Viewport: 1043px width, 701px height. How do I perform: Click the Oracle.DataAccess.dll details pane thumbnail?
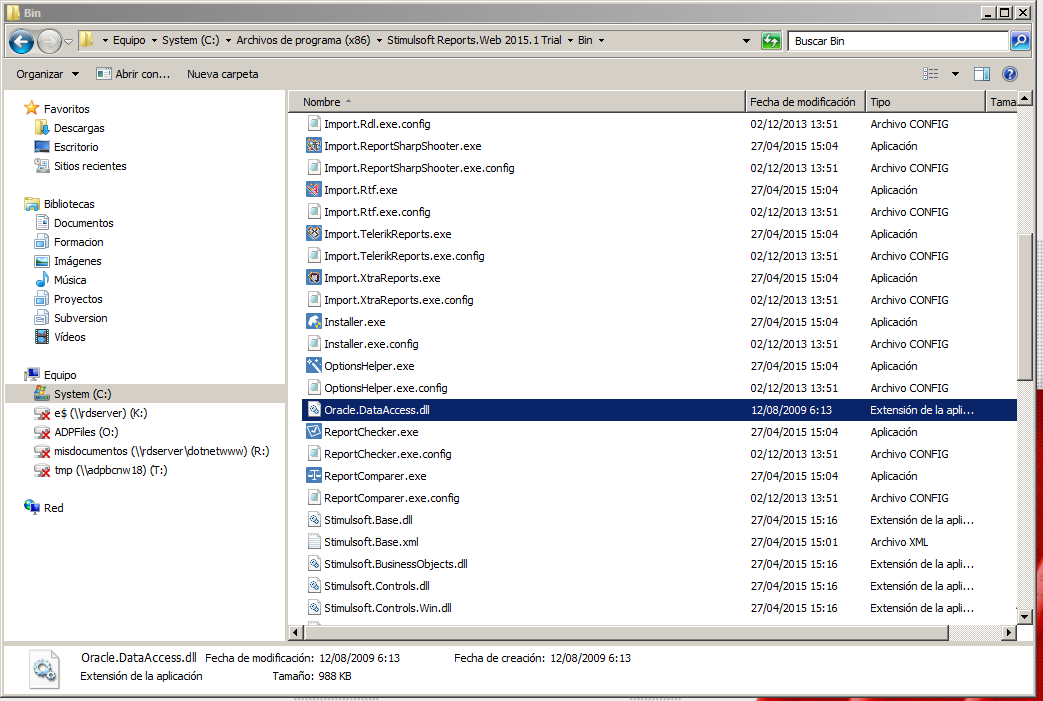pyautogui.click(x=44, y=668)
